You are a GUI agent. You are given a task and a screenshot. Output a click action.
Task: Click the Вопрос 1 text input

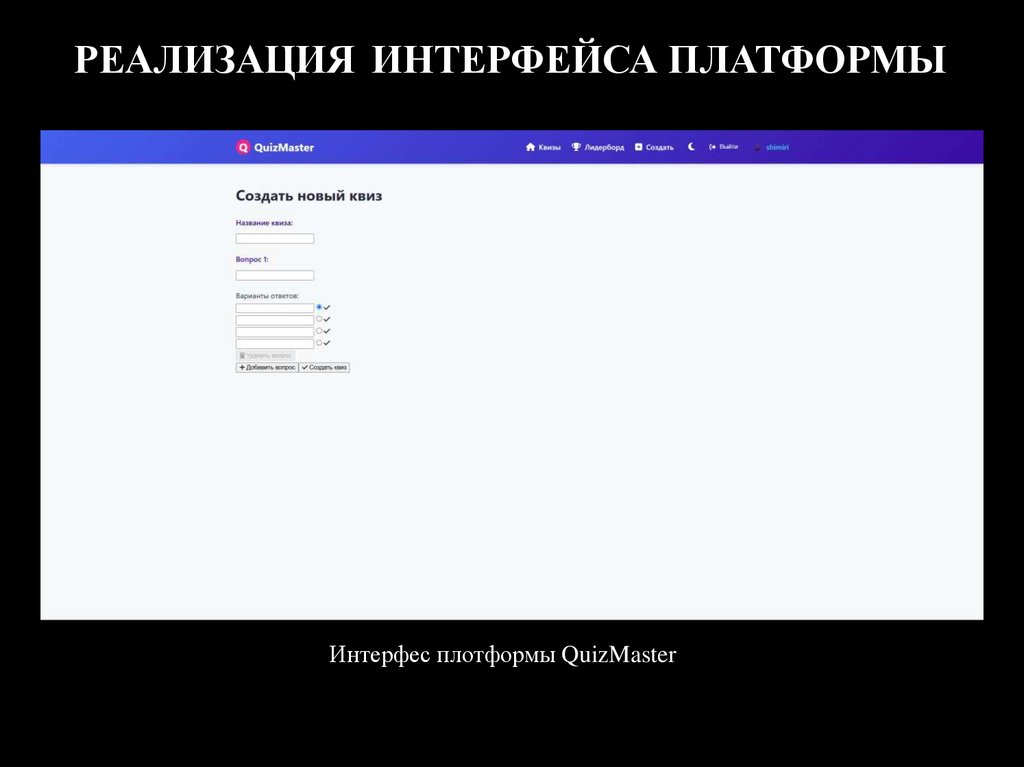(x=274, y=274)
